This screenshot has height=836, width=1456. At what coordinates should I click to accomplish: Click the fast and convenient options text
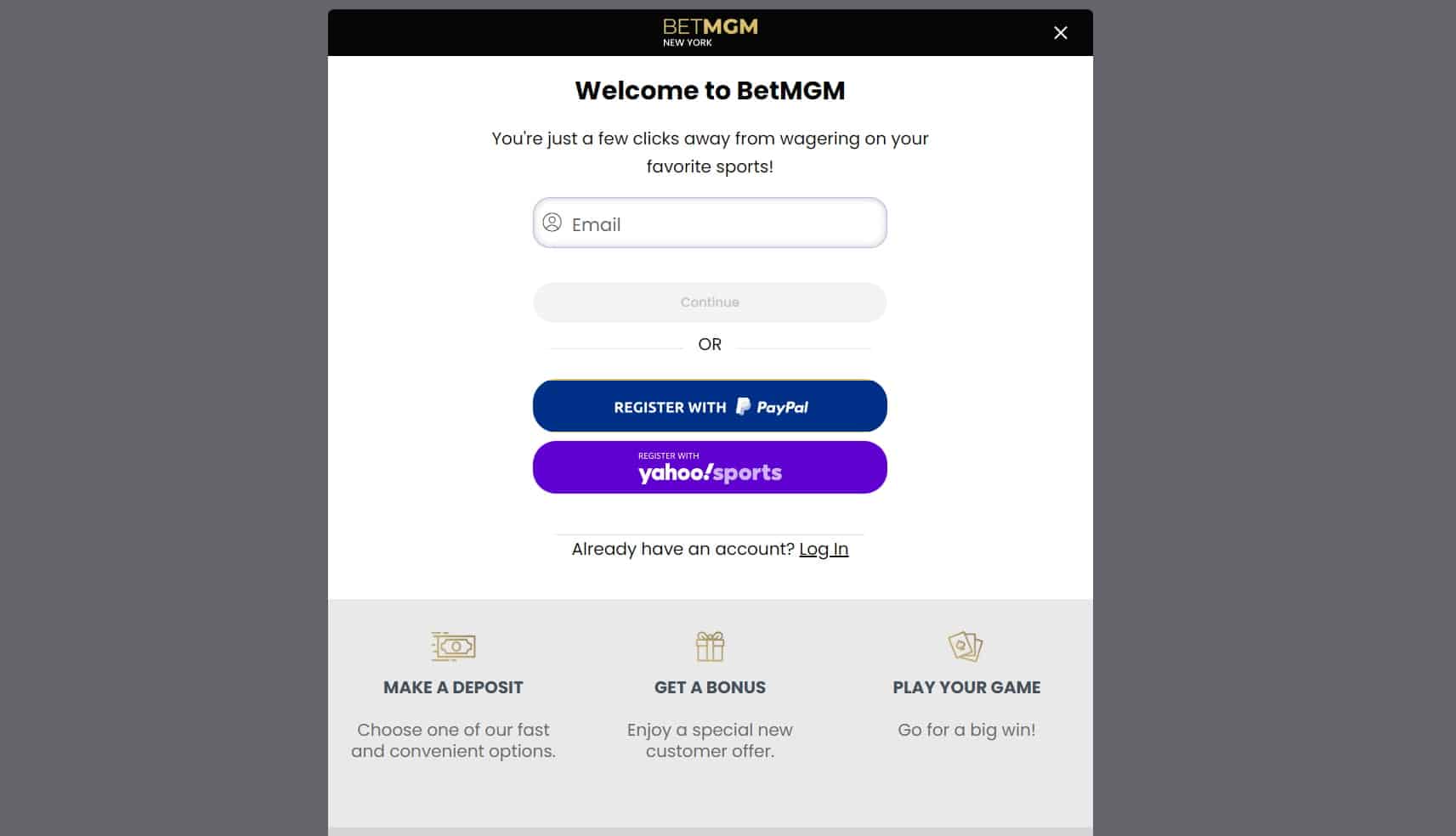point(453,740)
